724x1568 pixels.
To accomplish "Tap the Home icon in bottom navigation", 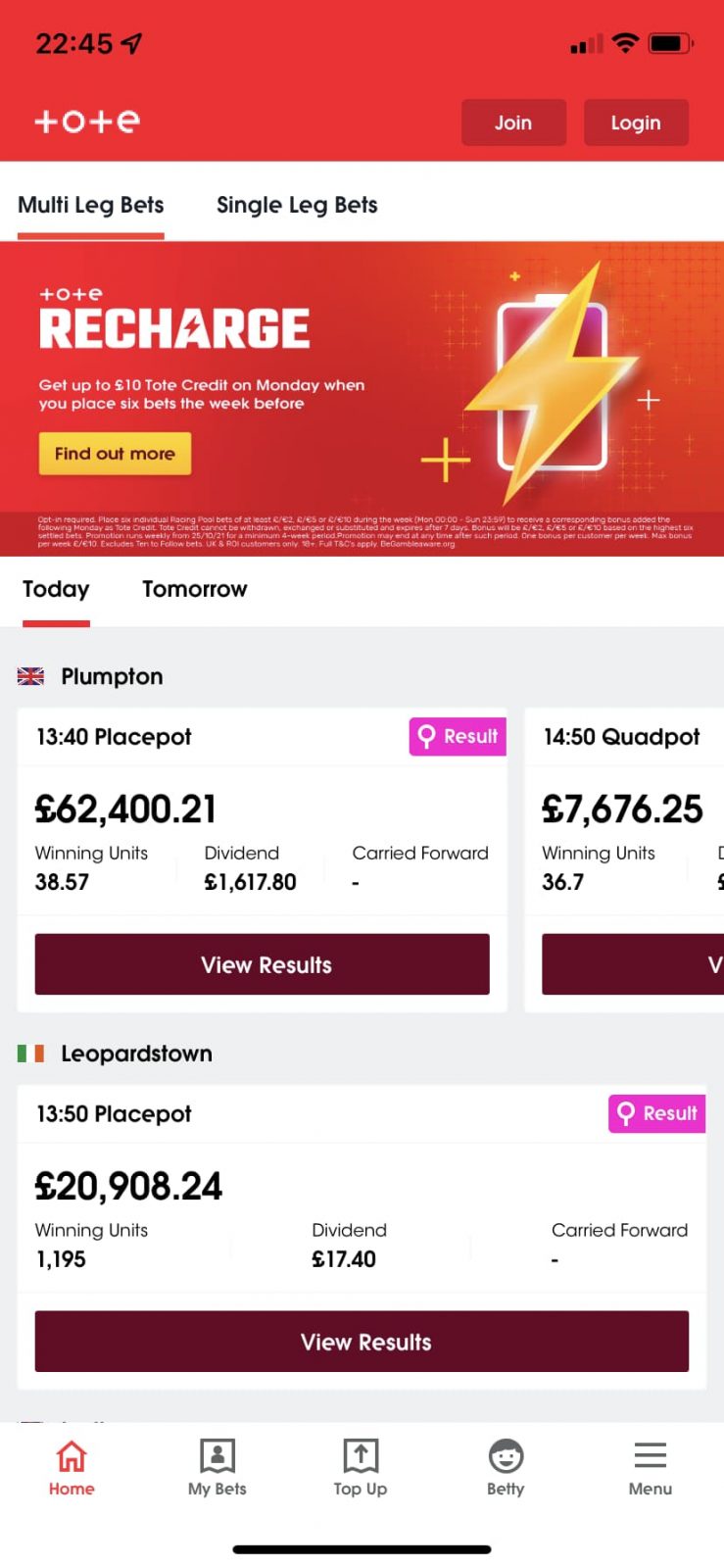I will click(x=72, y=1457).
